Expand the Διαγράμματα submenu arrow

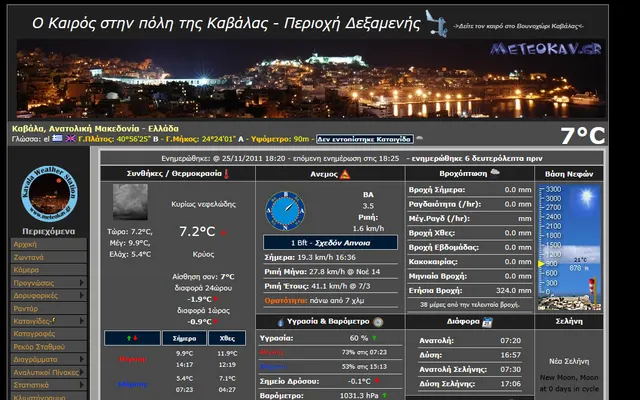(82, 359)
